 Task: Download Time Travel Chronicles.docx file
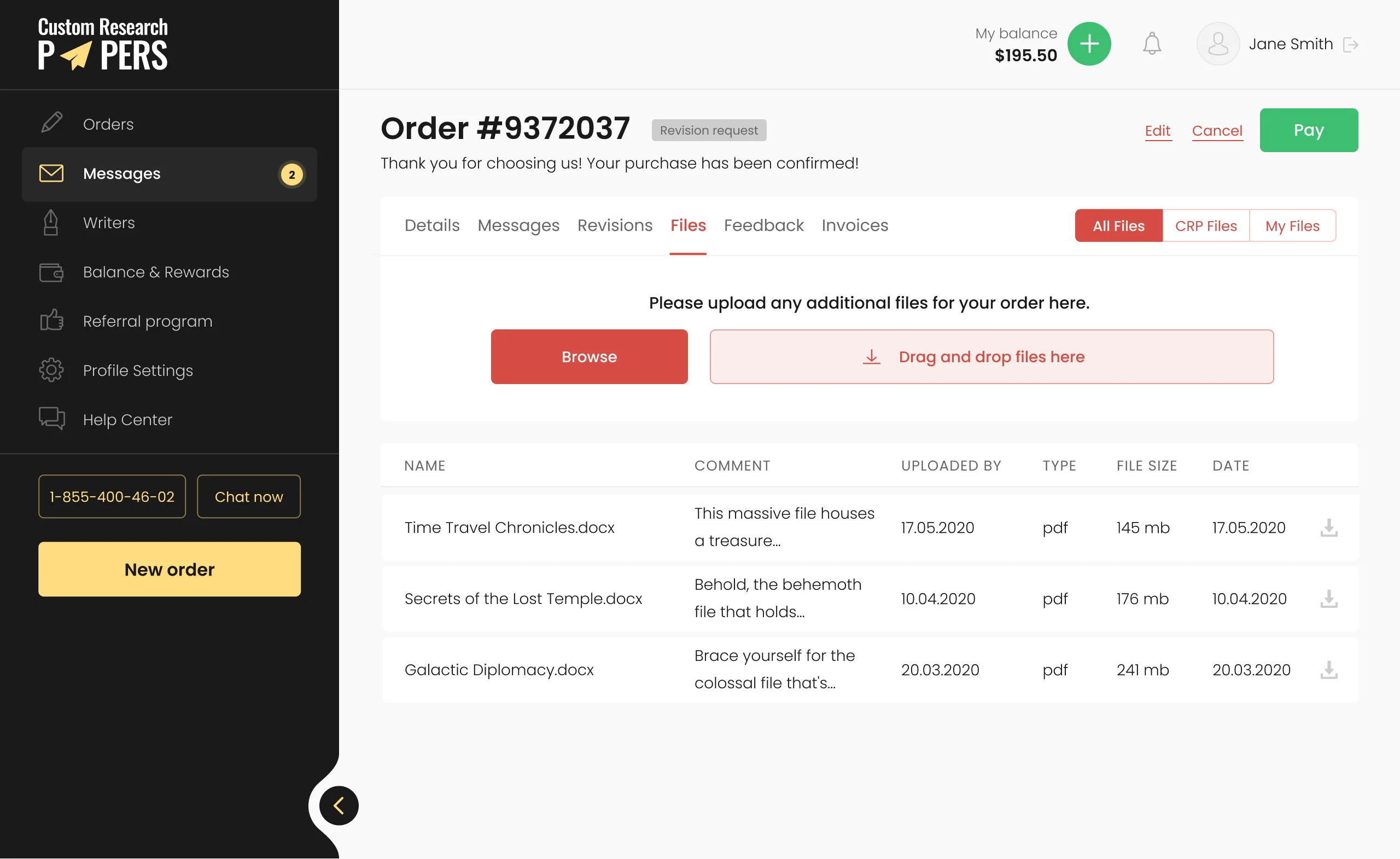(x=1328, y=527)
